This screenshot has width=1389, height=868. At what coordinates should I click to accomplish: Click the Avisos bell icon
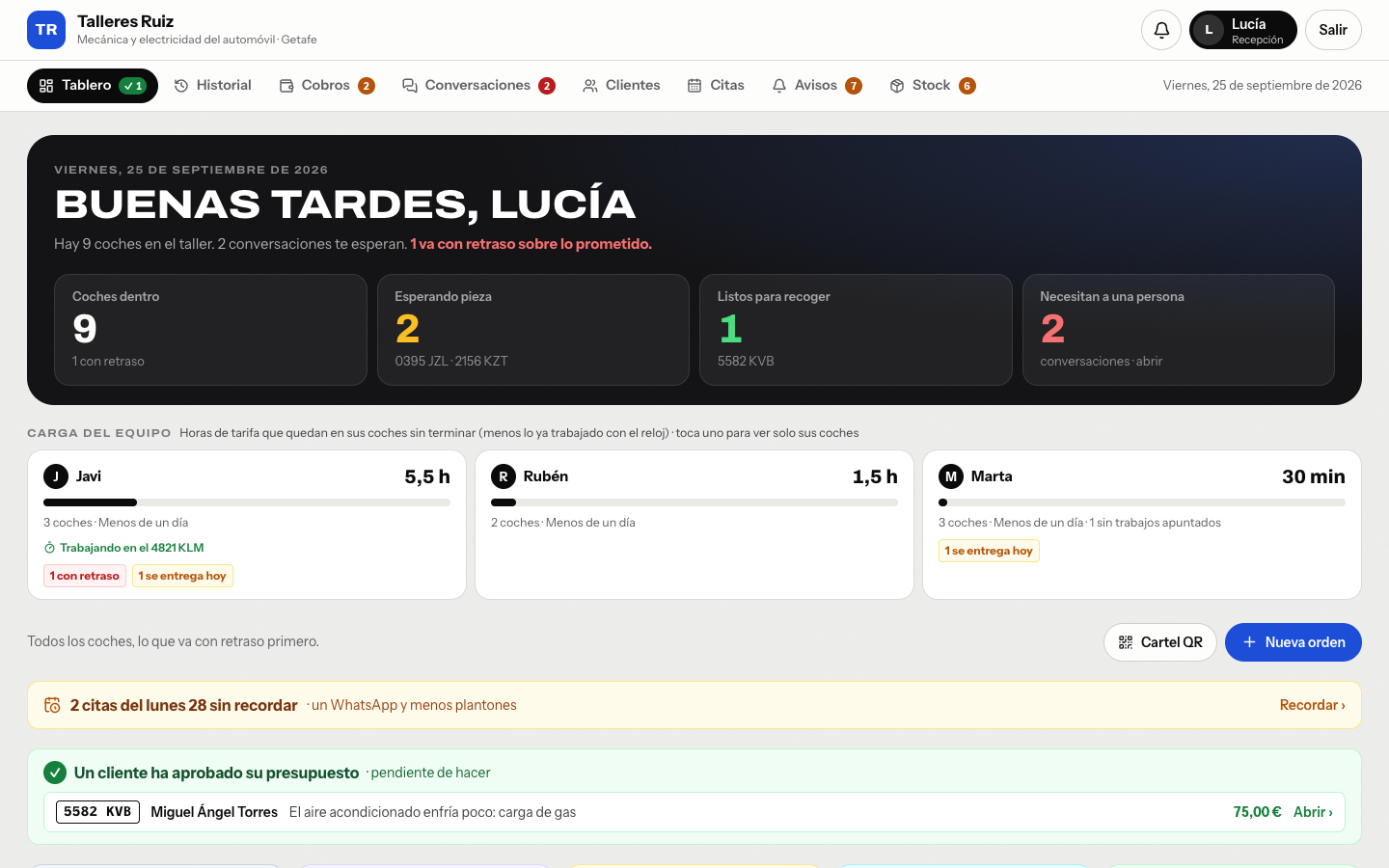[x=779, y=86]
